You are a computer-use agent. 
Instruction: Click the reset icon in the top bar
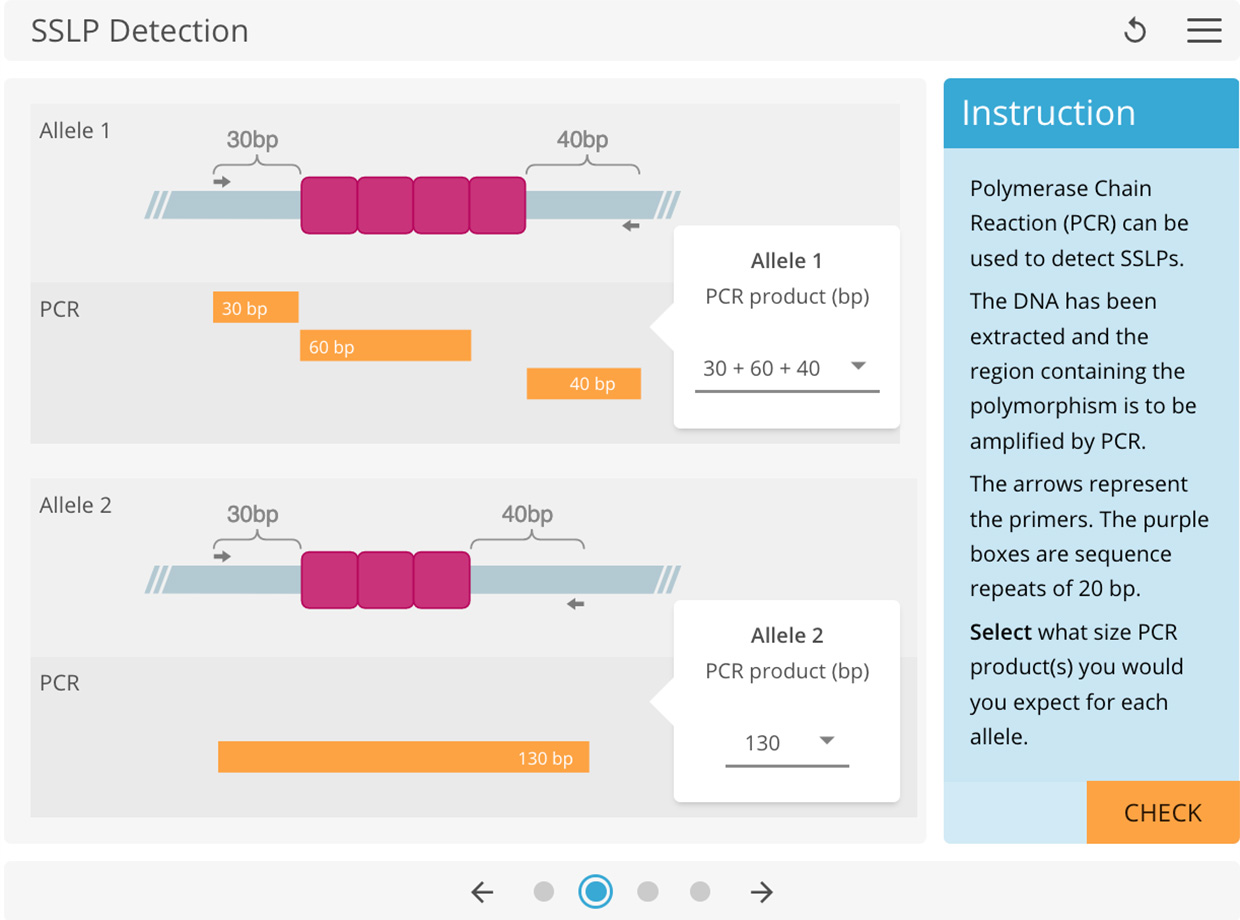pyautogui.click(x=1135, y=30)
